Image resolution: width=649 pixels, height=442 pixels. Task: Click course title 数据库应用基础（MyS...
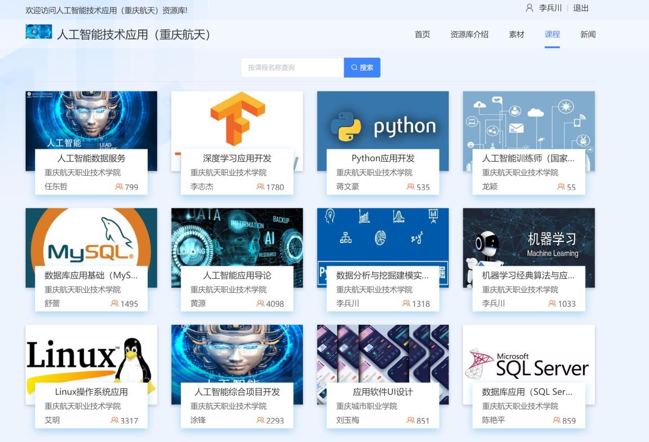[x=91, y=275]
